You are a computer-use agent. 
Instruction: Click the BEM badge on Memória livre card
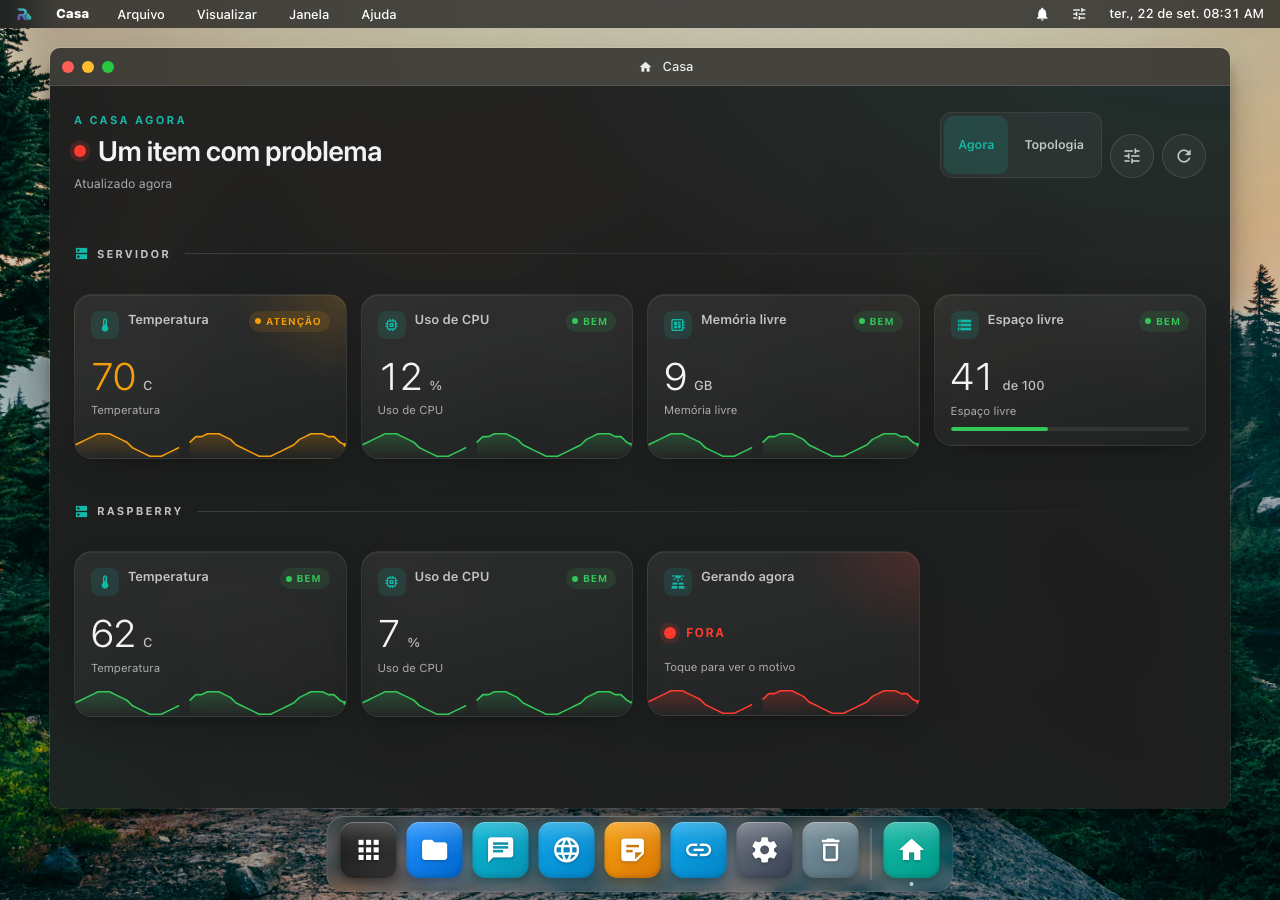(878, 321)
